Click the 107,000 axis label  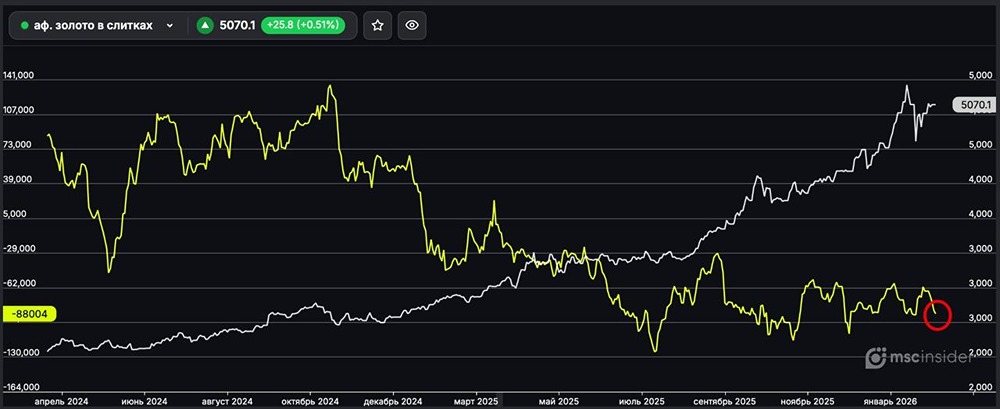pos(18,110)
